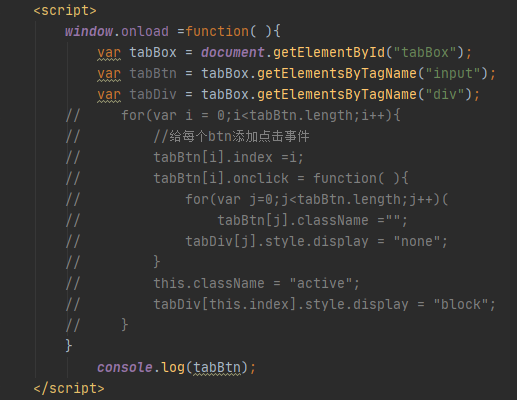Click the closing </script> tag
Image resolution: width=517 pixels, height=400 pixels.
coord(69,388)
